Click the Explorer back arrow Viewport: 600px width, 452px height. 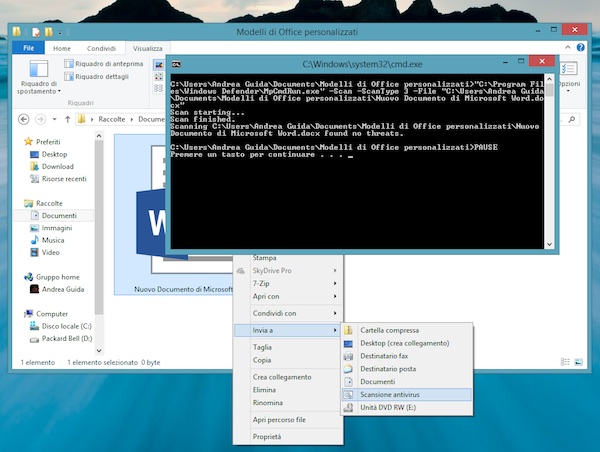click(24, 119)
